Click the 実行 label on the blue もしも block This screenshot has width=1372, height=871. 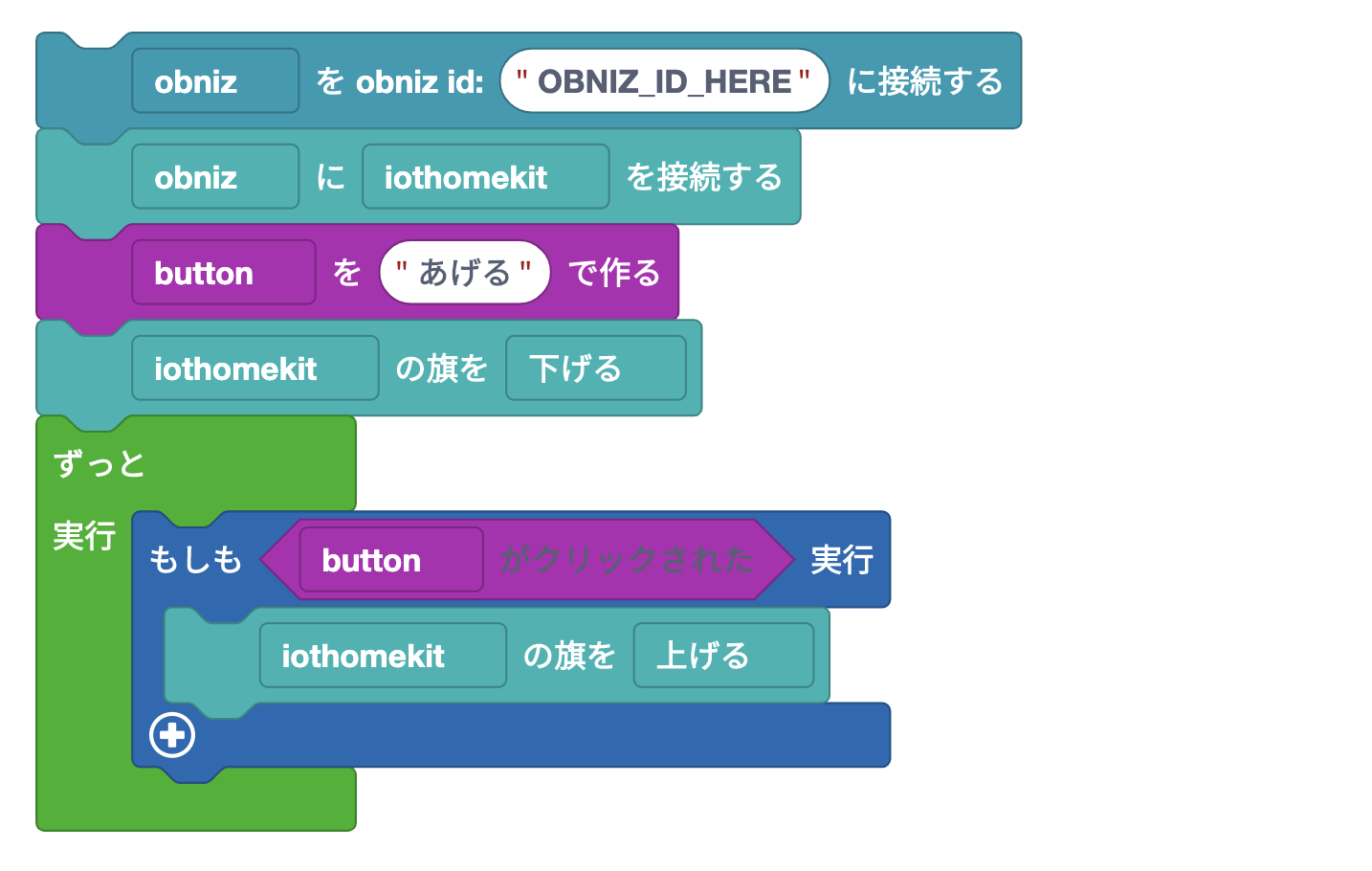click(x=842, y=560)
